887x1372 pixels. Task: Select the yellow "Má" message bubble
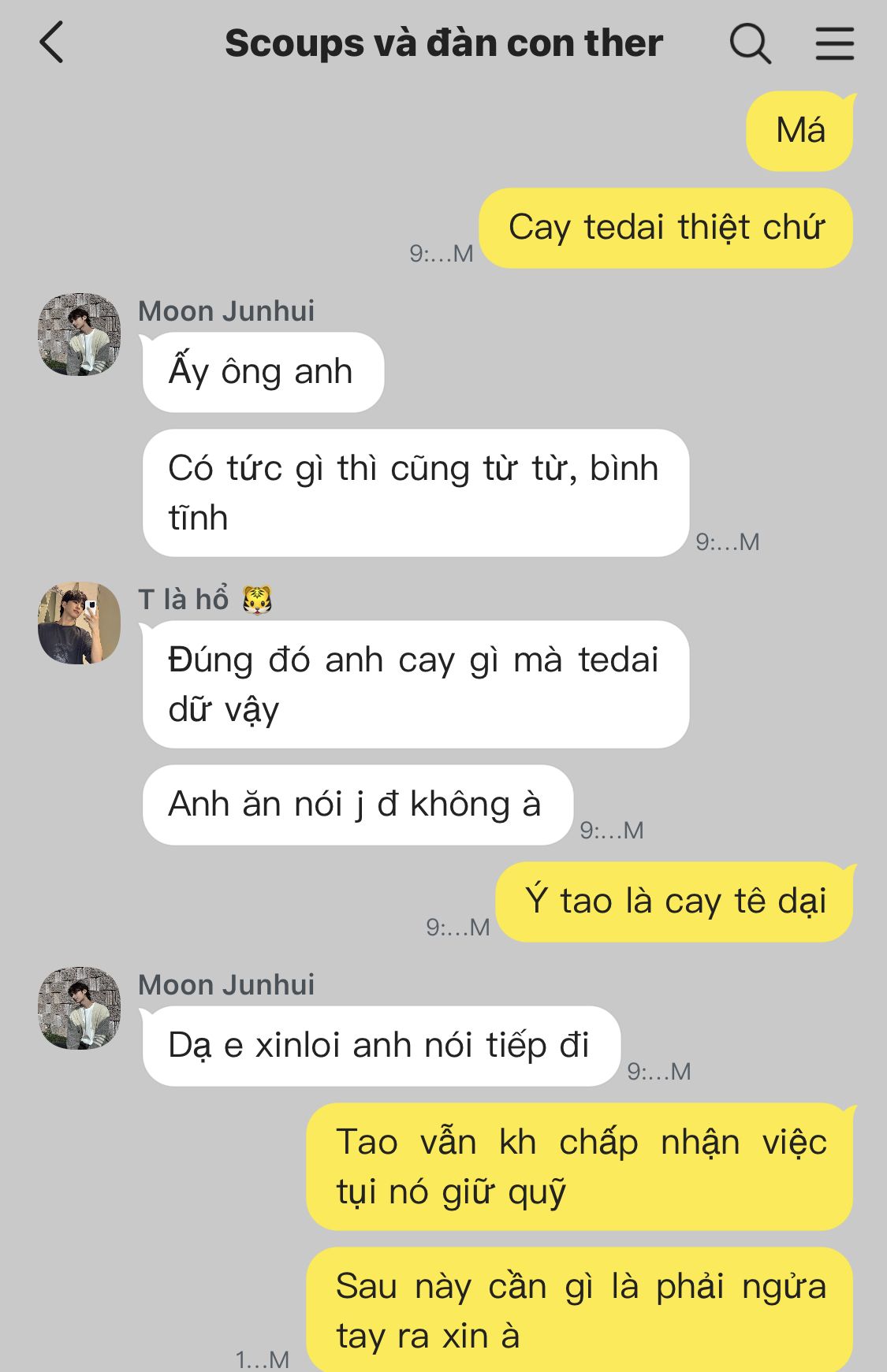coord(800,131)
